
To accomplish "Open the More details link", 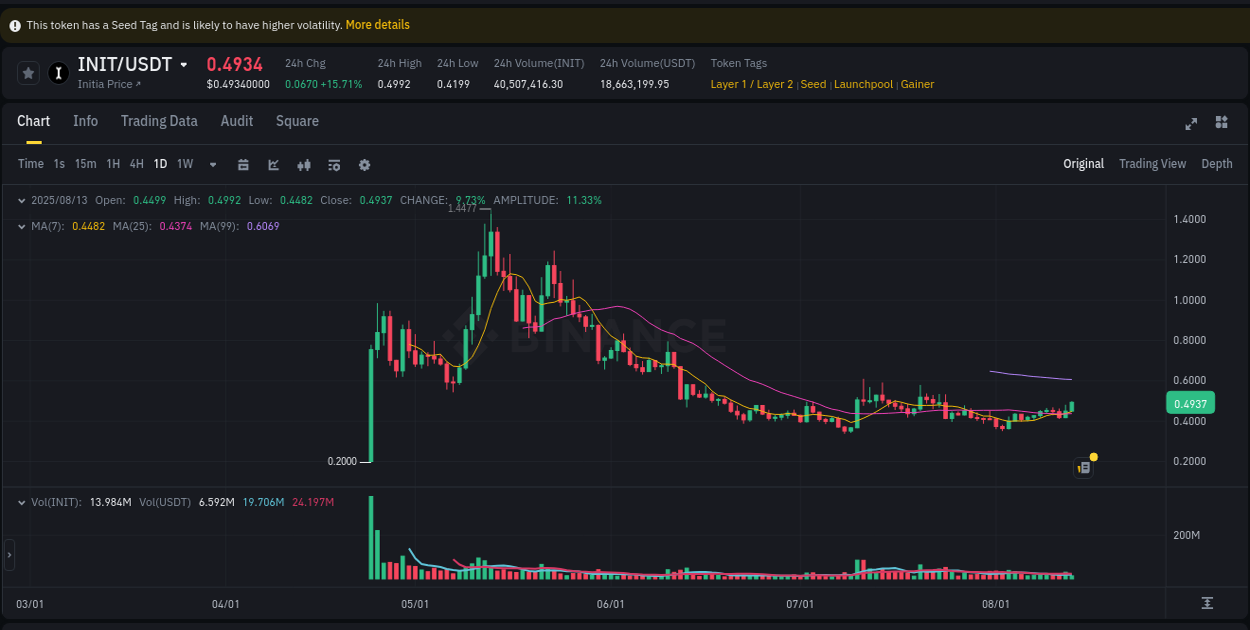I will tap(377, 24).
